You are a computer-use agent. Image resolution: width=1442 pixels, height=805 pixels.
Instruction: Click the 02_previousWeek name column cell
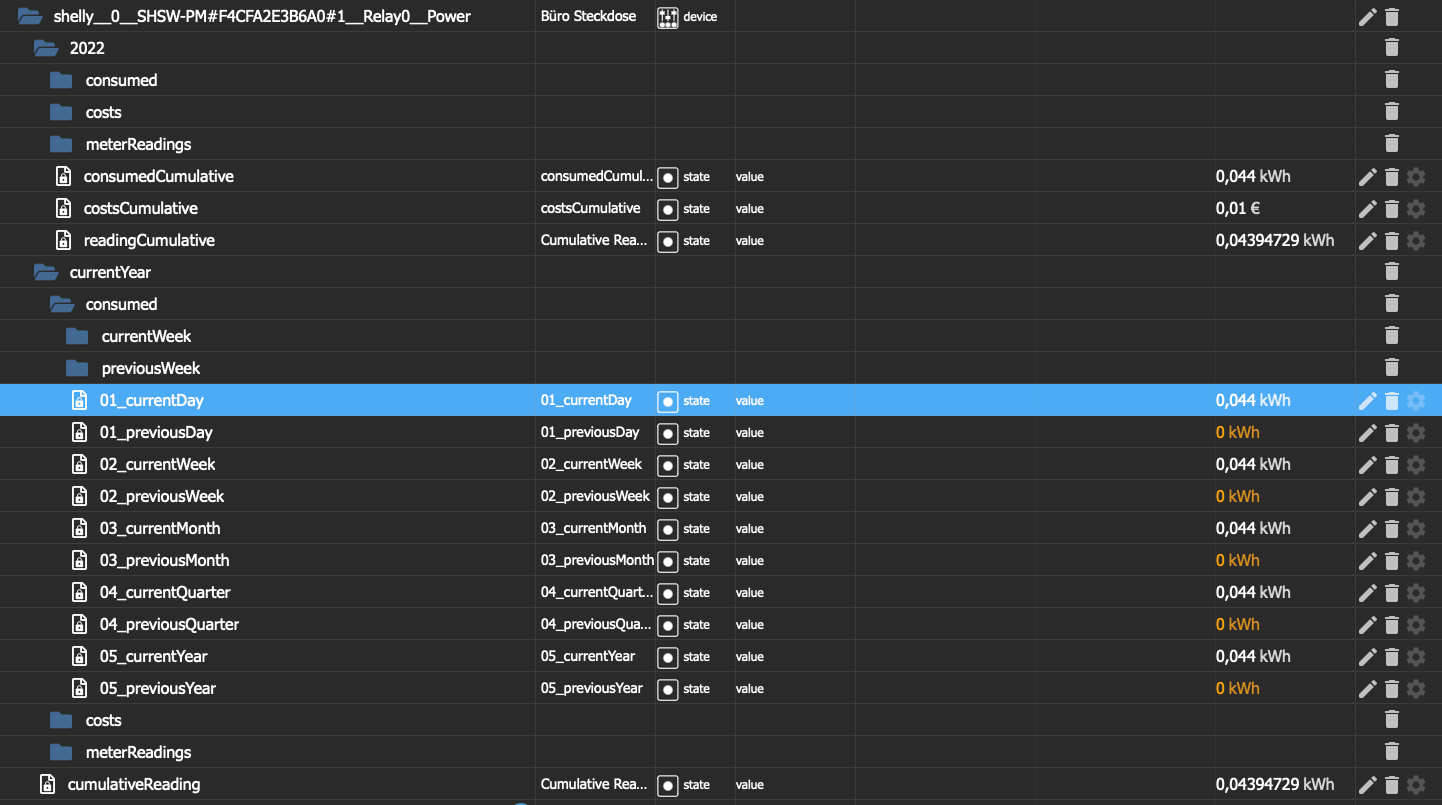click(595, 496)
